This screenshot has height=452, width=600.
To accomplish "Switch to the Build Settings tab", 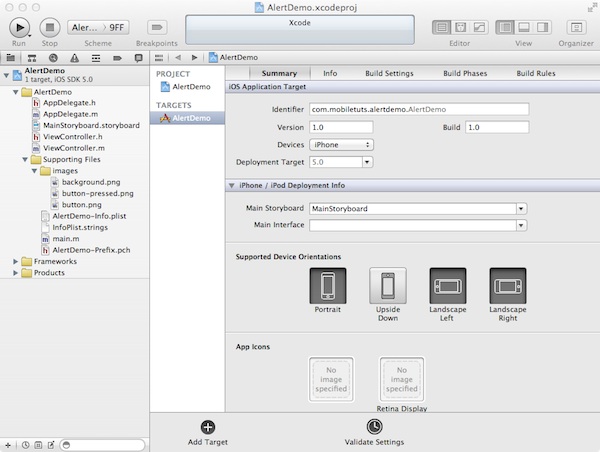I will pyautogui.click(x=389, y=73).
